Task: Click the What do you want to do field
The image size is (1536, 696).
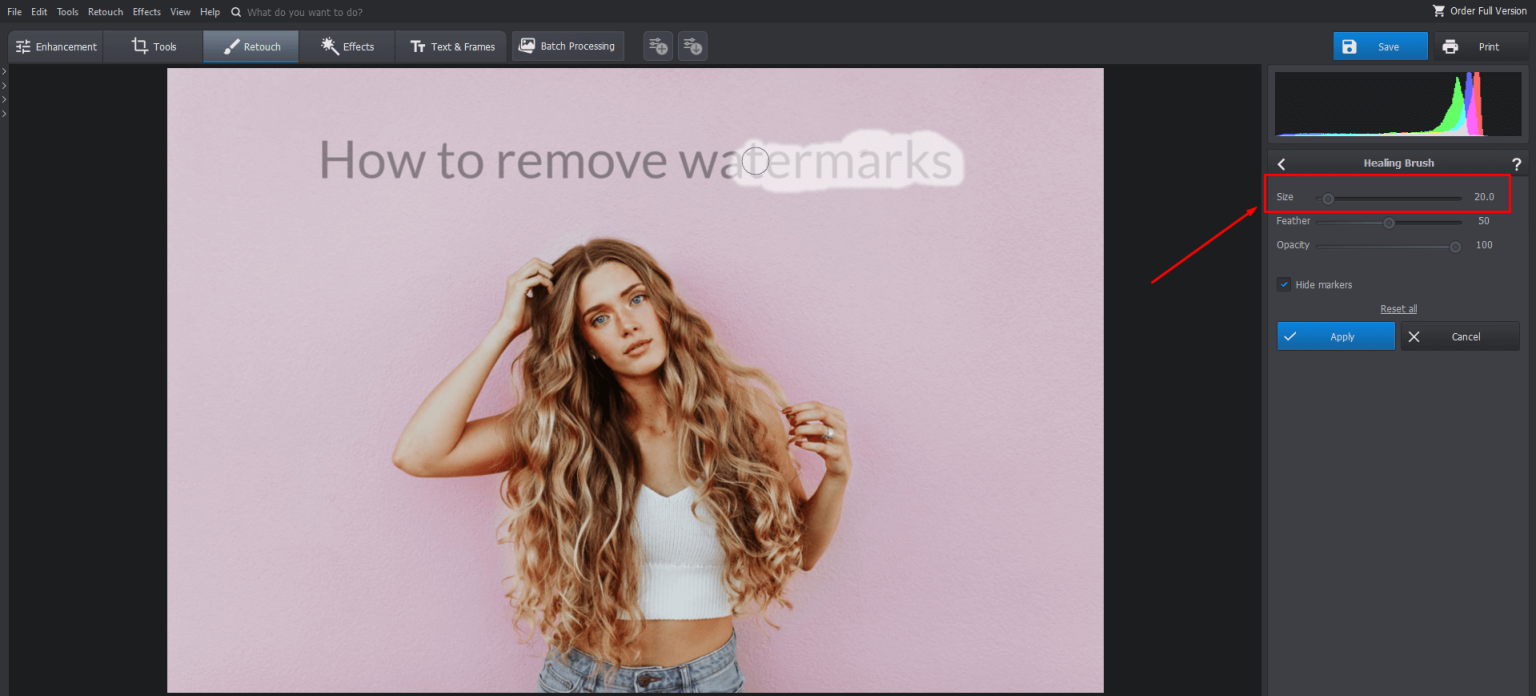Action: click(x=310, y=12)
